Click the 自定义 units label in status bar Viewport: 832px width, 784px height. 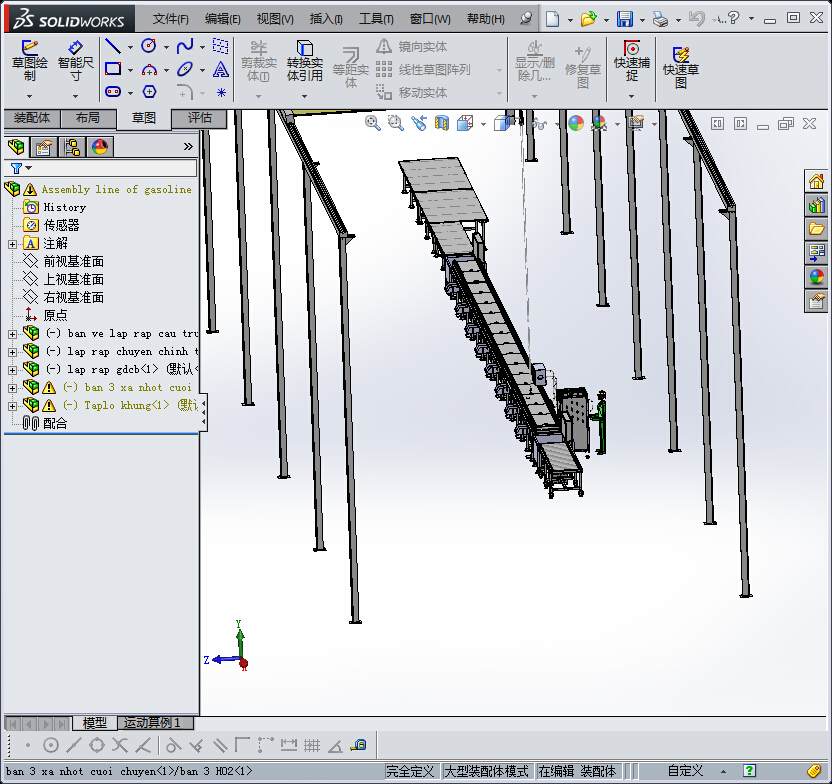pos(685,771)
